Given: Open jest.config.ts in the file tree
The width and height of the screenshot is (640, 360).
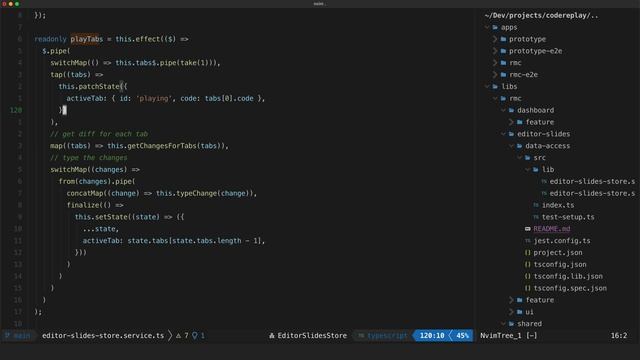Looking at the screenshot, I should tap(562, 240).
